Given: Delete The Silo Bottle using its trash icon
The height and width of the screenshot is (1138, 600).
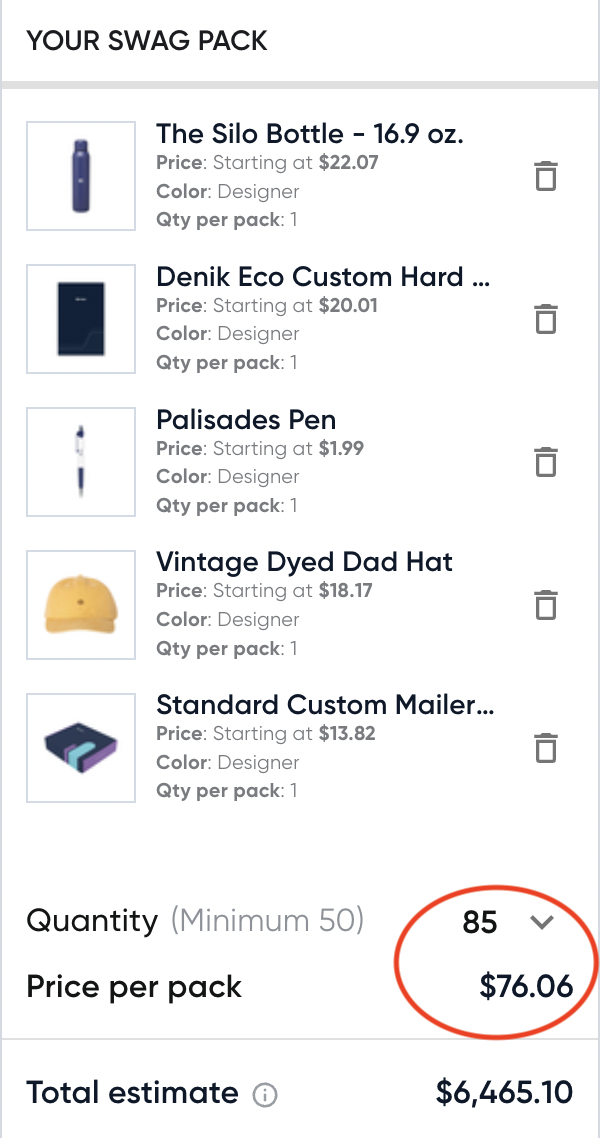Looking at the screenshot, I should coord(544,176).
